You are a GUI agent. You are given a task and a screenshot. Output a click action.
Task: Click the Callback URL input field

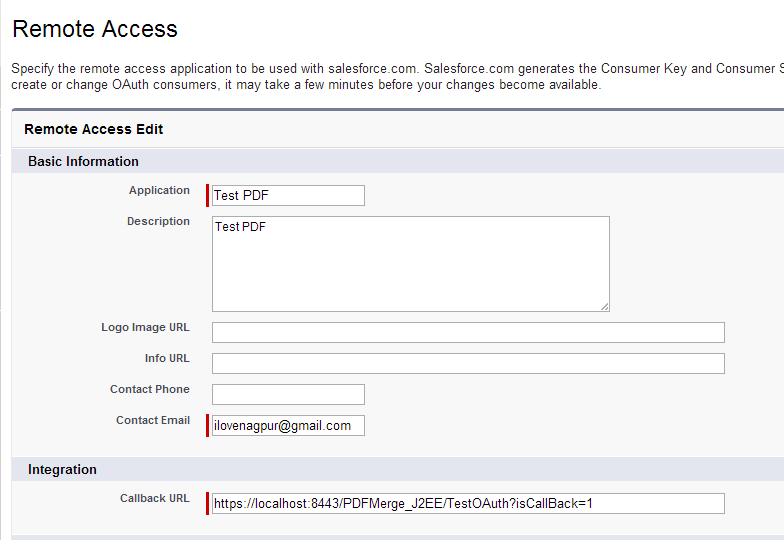coord(468,504)
